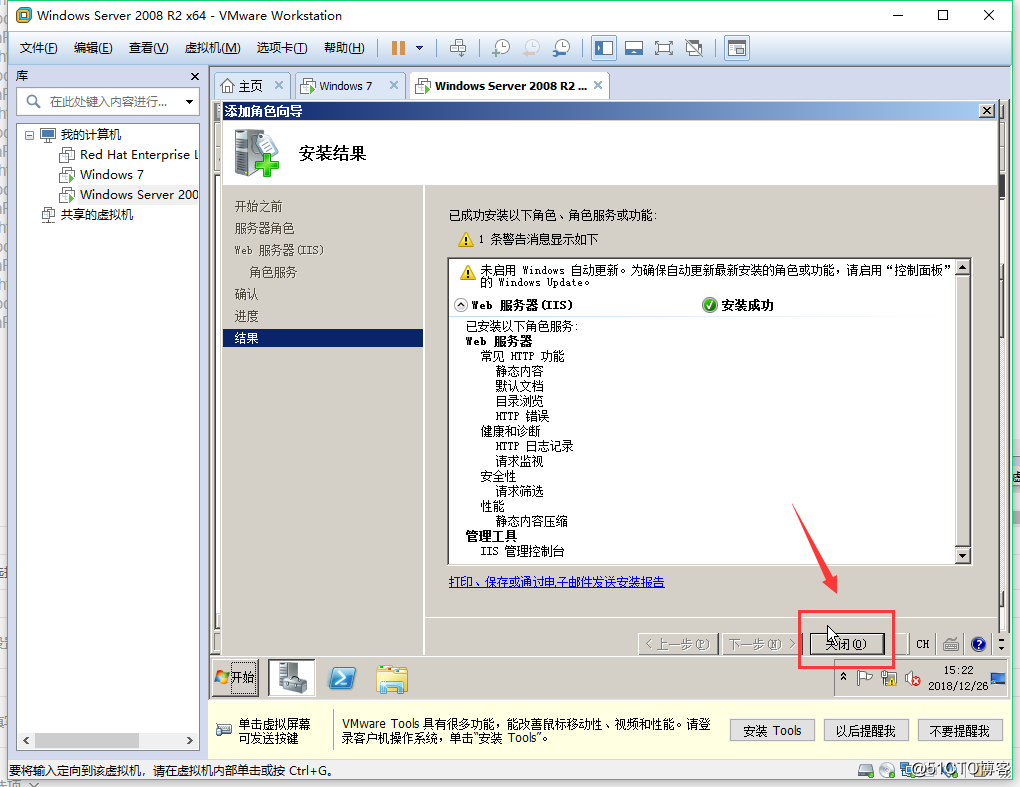Open the Action Center flag tray icon
This screenshot has height=787, width=1020.
(x=865, y=678)
